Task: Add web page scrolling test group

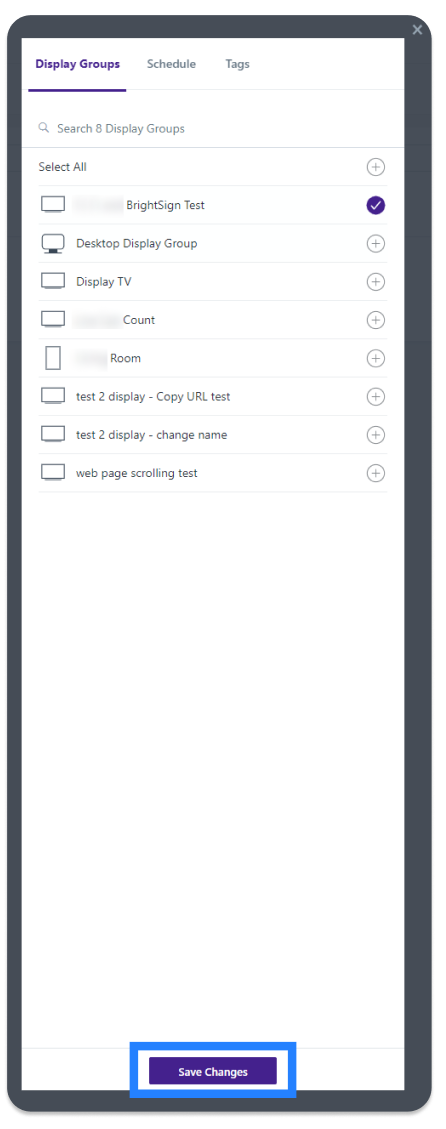Action: [375, 473]
